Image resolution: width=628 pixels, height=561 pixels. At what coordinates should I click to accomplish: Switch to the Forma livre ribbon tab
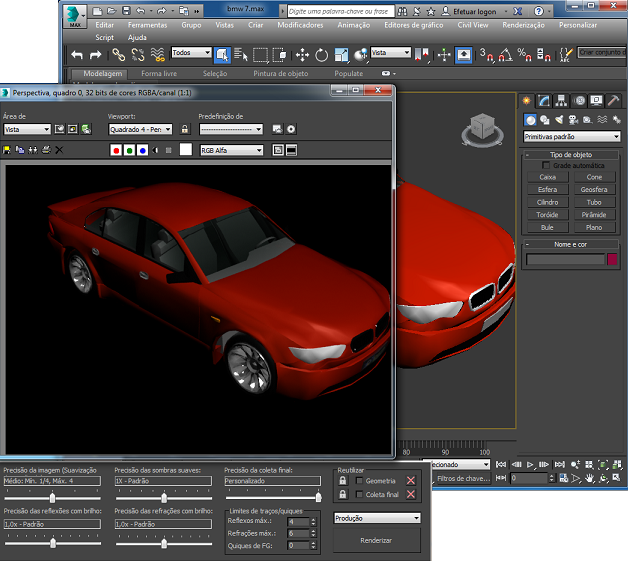(160, 73)
